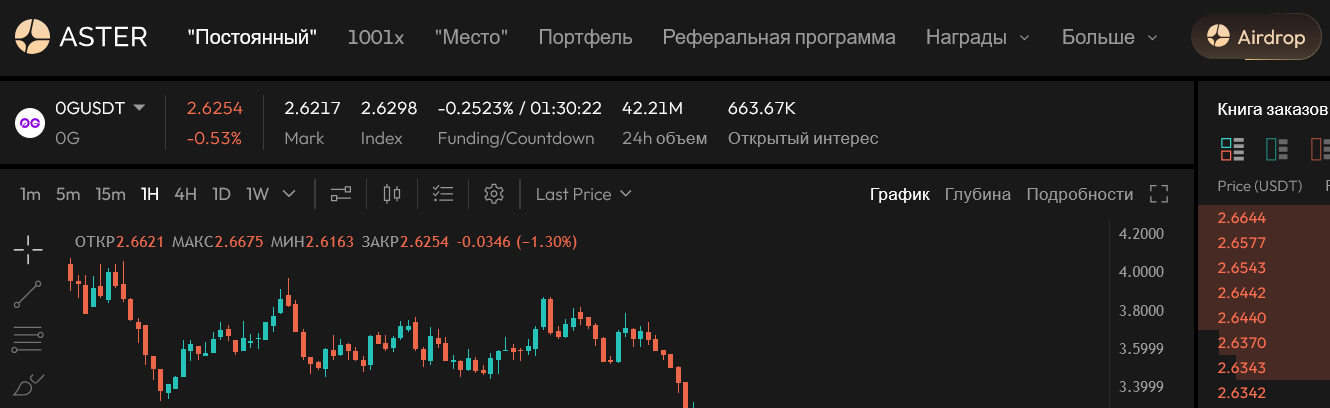
Task: Open chart settings gear
Action: [493, 194]
